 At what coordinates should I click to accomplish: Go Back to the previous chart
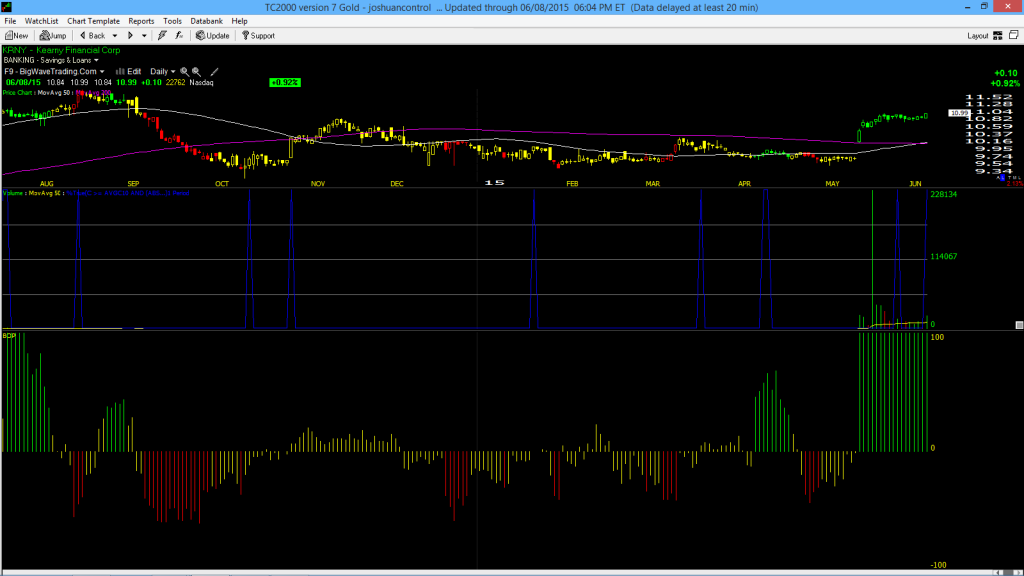click(x=92, y=35)
